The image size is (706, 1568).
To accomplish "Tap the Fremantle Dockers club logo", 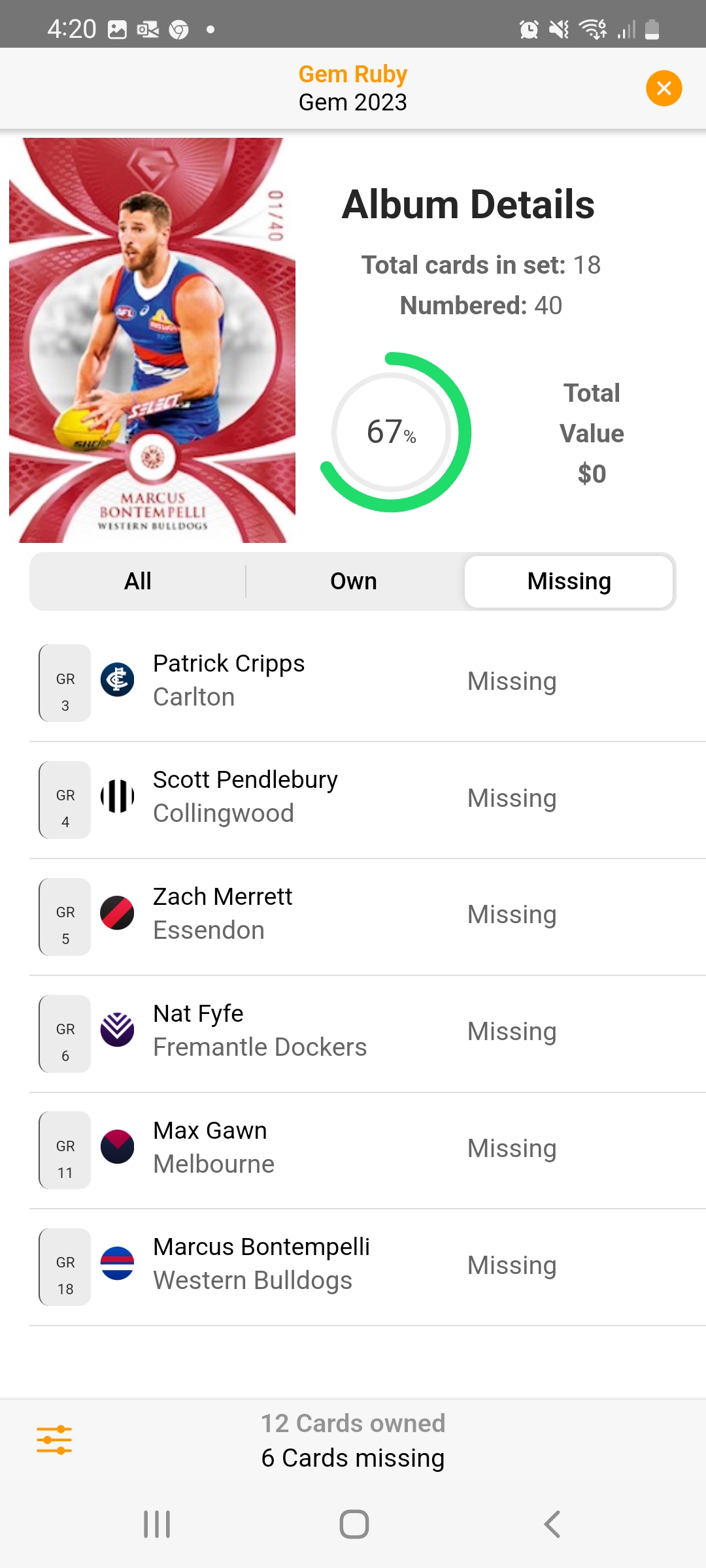I will pyautogui.click(x=117, y=1030).
